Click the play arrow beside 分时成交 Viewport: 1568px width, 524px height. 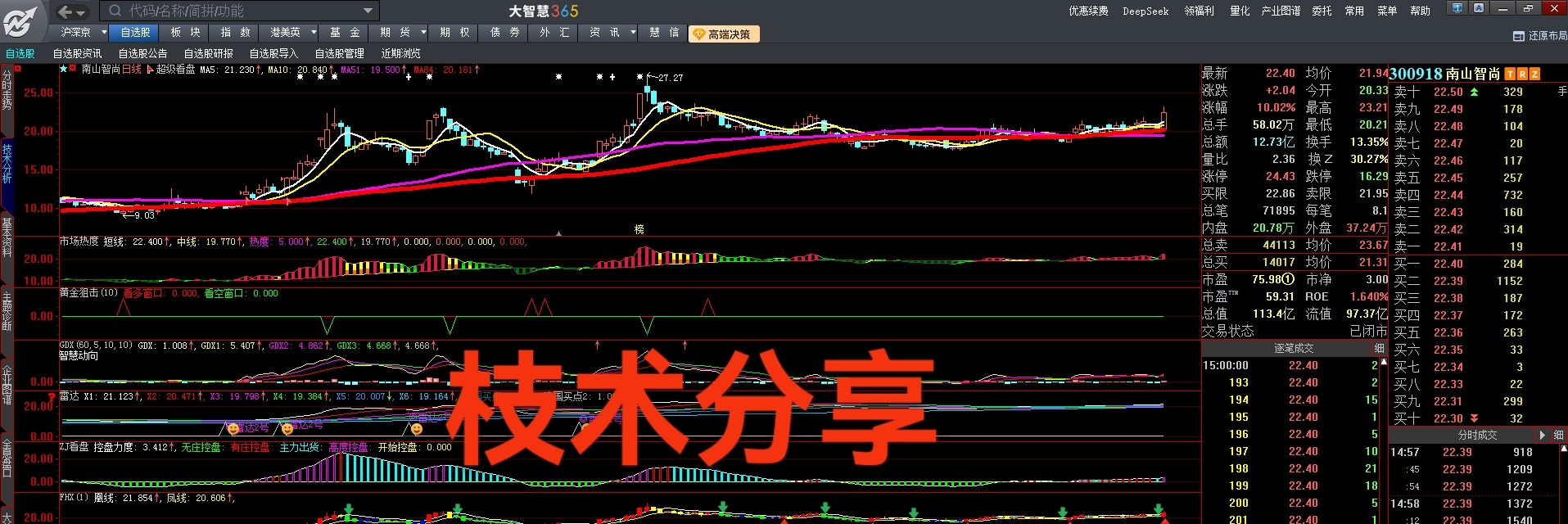[x=1543, y=436]
